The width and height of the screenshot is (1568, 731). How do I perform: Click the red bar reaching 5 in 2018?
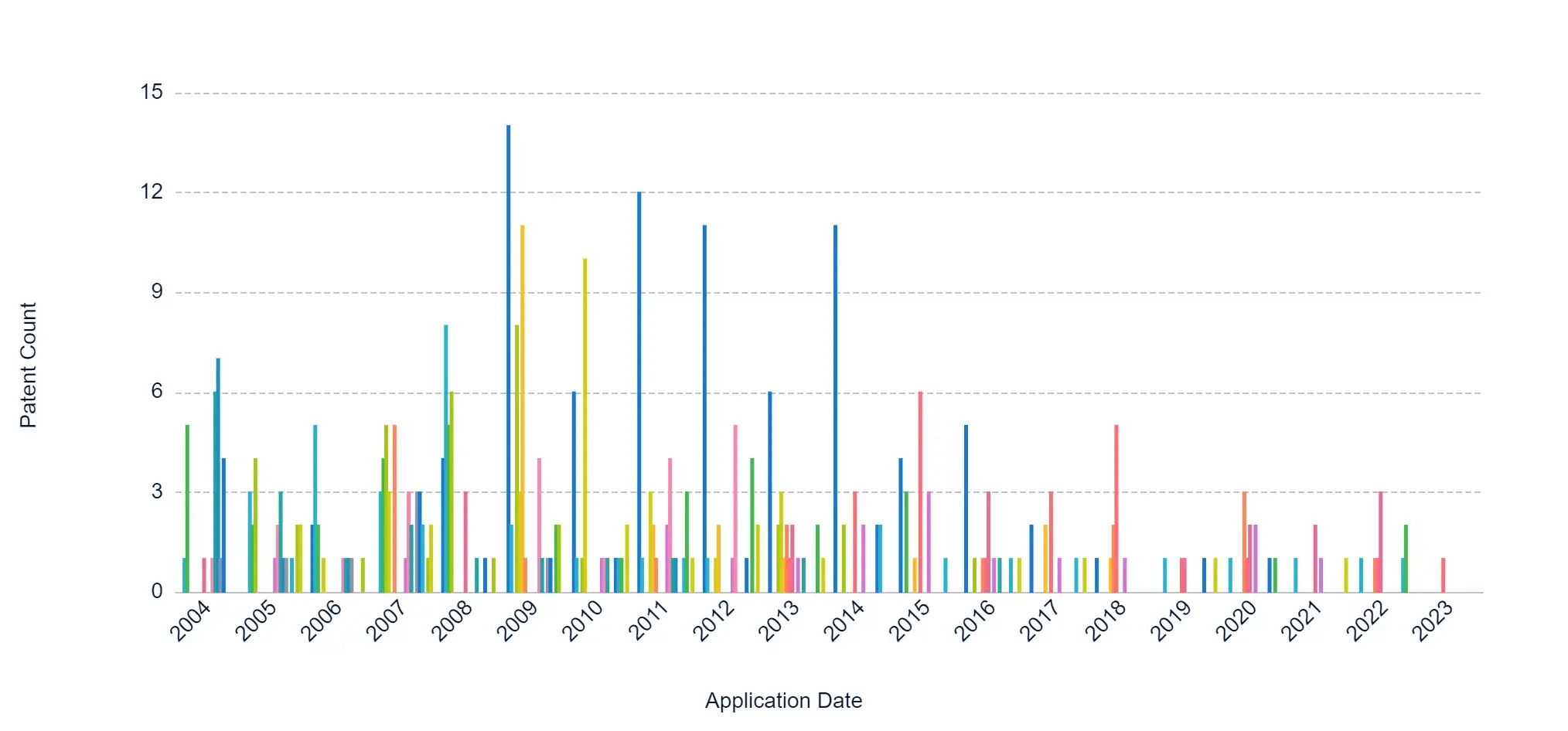click(x=1116, y=509)
